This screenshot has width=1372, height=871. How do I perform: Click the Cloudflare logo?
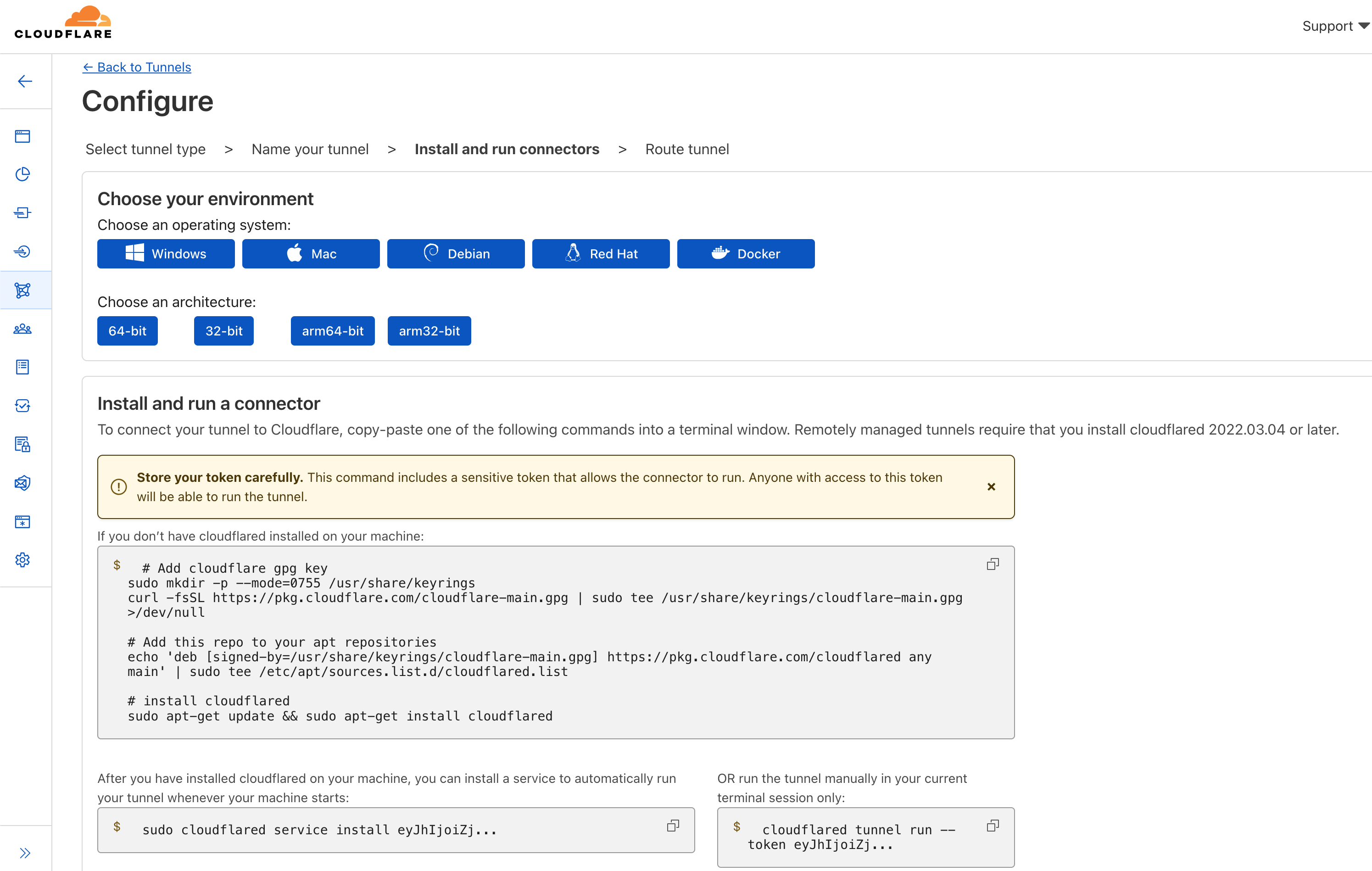point(63,23)
